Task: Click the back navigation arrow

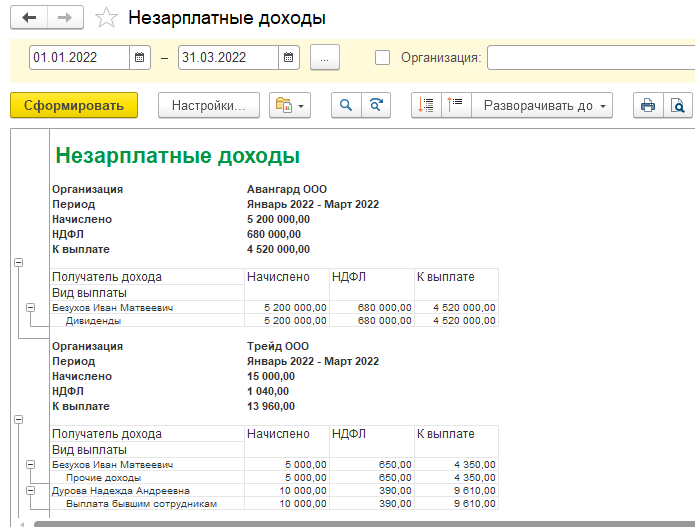Action: [29, 18]
